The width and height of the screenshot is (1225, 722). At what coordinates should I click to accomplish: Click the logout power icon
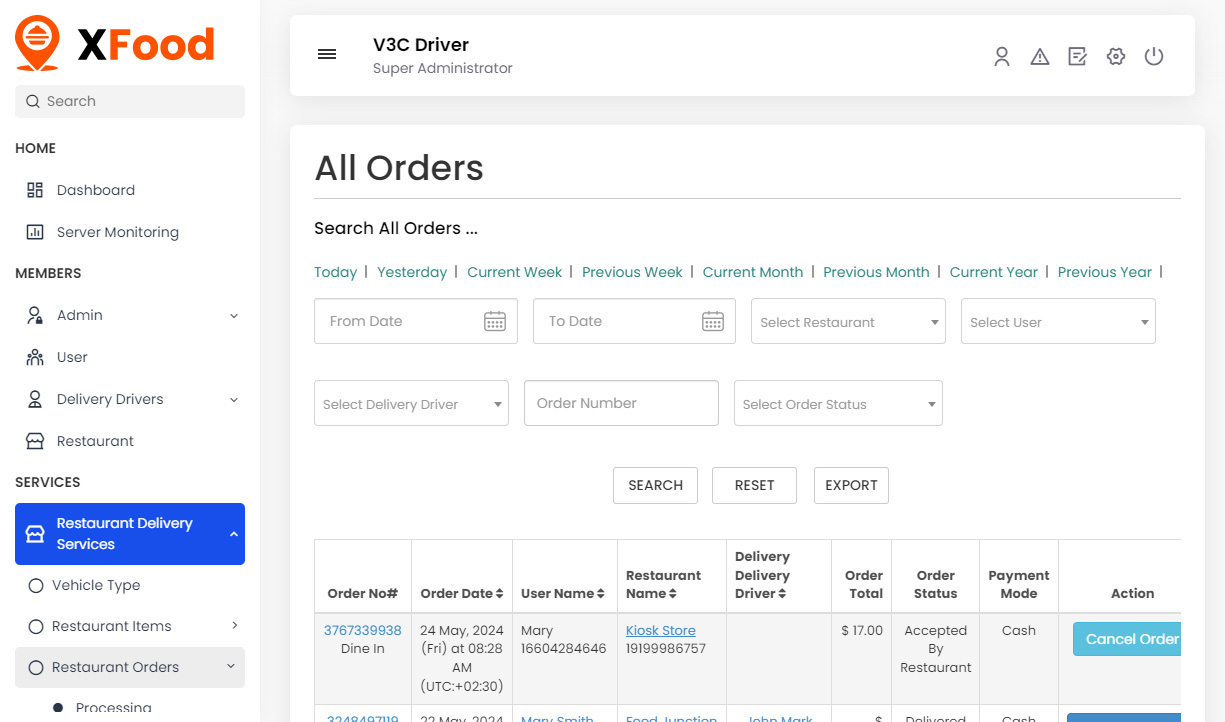click(1154, 56)
